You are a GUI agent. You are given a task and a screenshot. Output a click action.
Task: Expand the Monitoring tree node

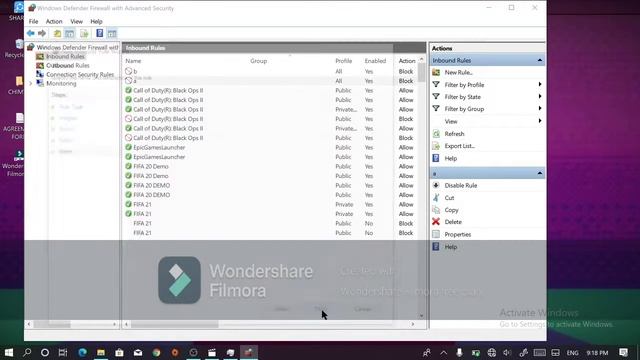(x=31, y=84)
